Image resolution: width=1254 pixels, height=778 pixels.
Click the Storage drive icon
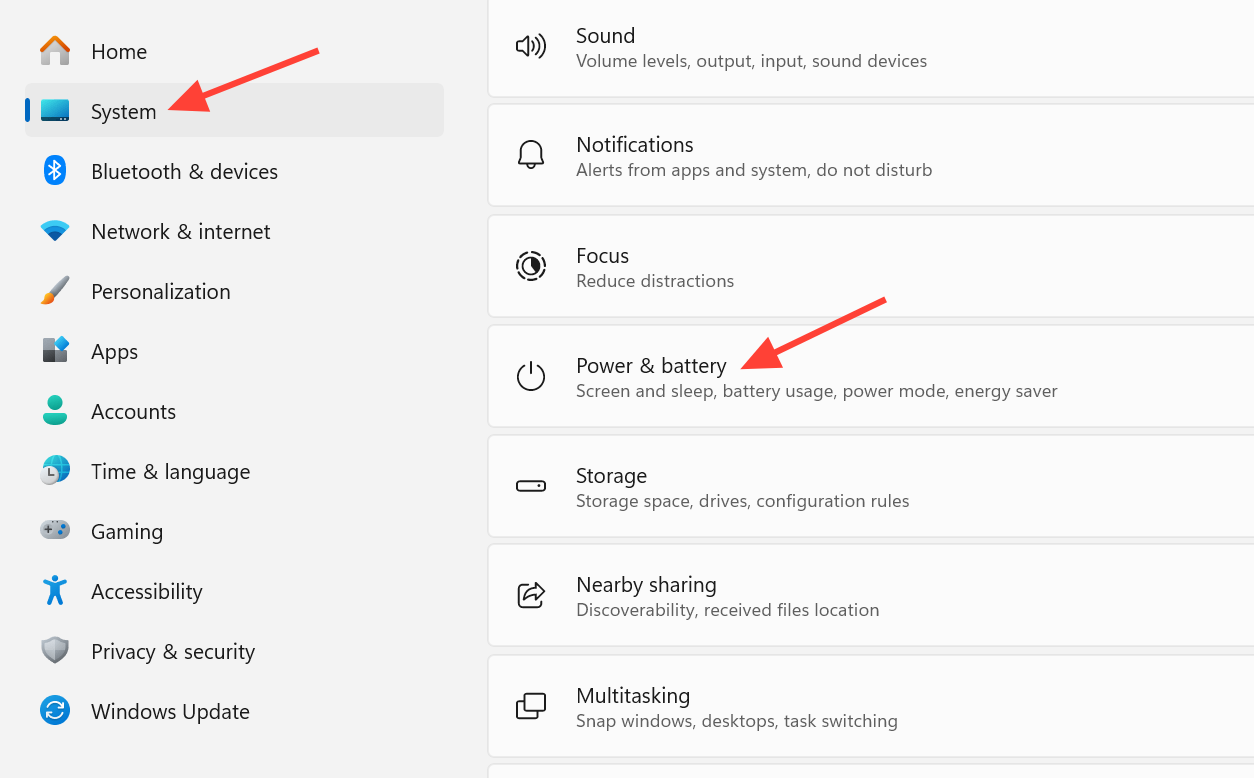click(531, 486)
